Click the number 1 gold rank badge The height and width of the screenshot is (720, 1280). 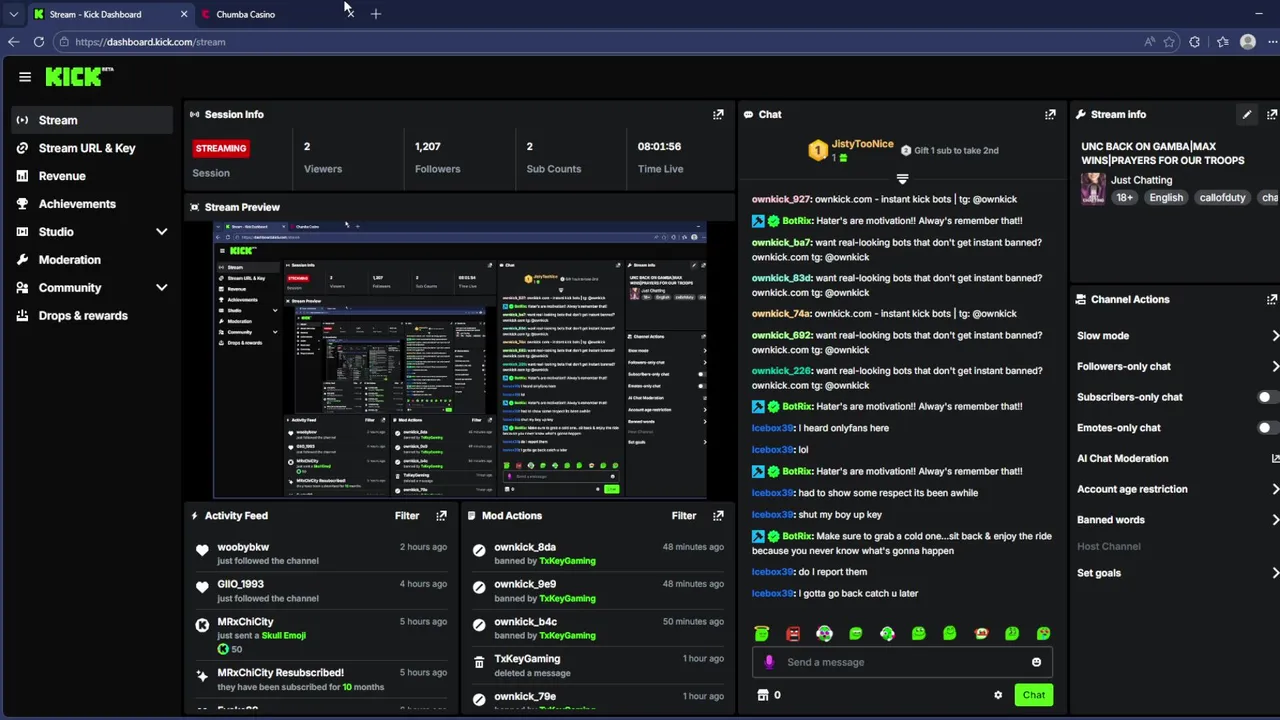pos(818,151)
